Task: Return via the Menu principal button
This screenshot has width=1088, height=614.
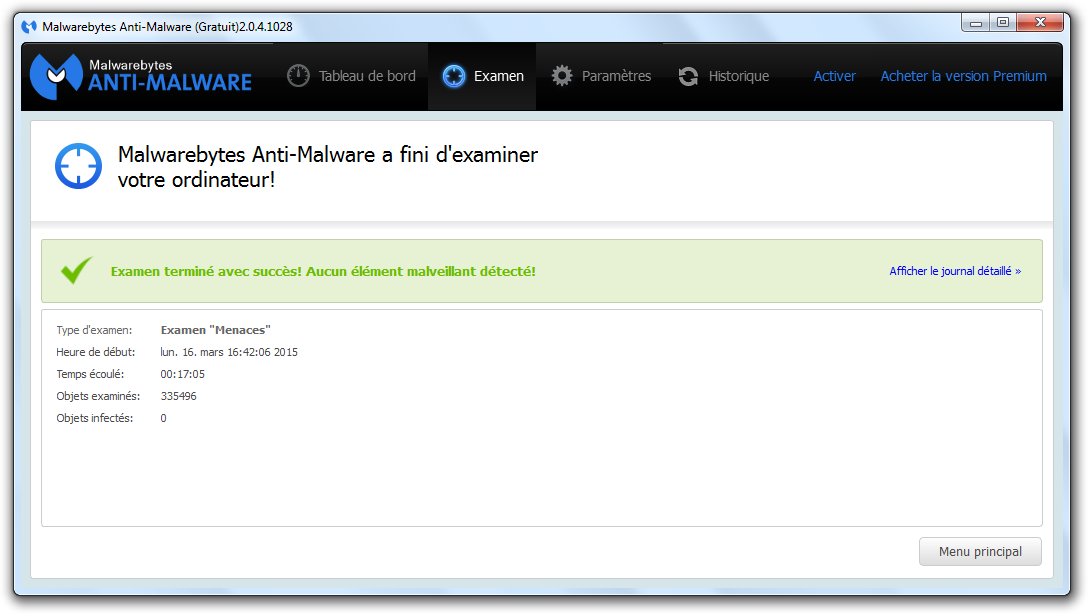Action: pyautogui.click(x=980, y=552)
